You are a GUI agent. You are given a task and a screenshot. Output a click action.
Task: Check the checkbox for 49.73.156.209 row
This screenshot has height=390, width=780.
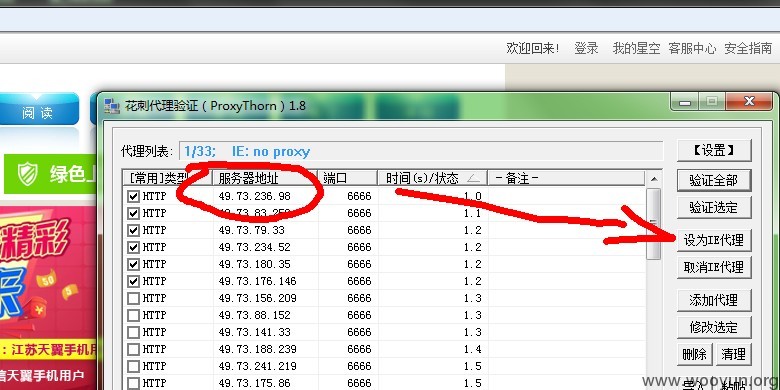pos(133,298)
